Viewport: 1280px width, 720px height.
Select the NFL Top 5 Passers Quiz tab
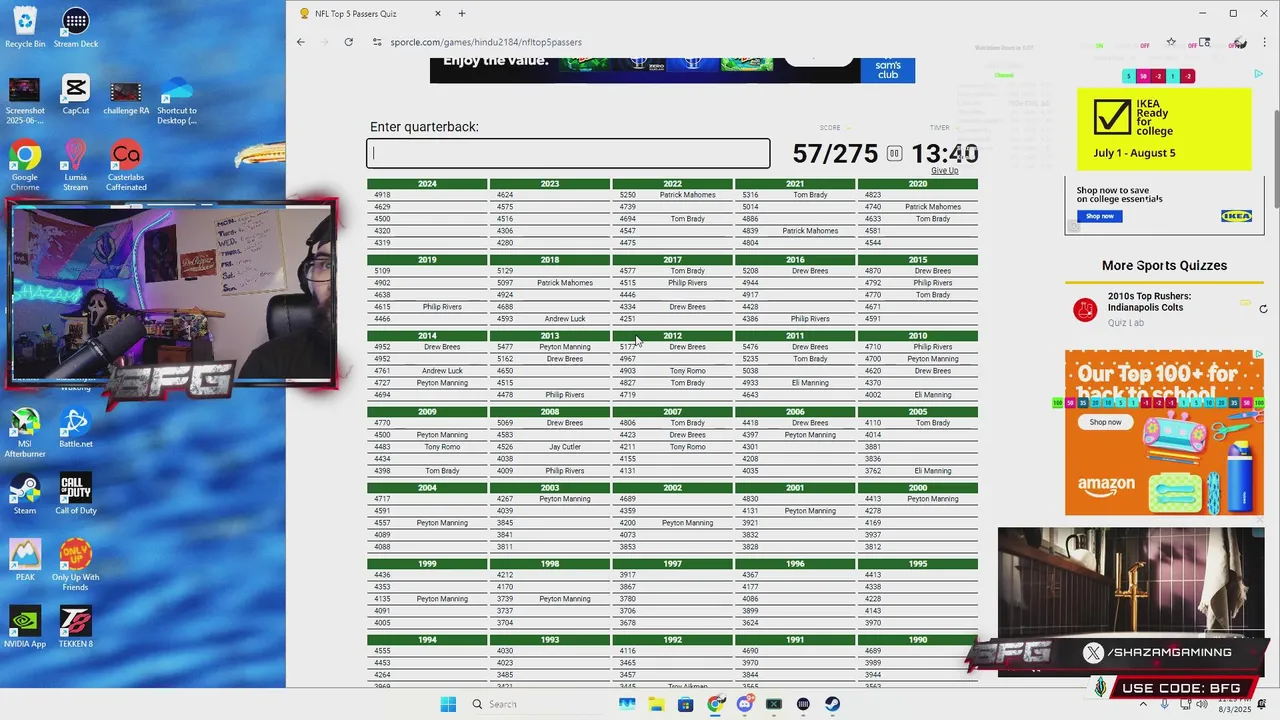366,14
